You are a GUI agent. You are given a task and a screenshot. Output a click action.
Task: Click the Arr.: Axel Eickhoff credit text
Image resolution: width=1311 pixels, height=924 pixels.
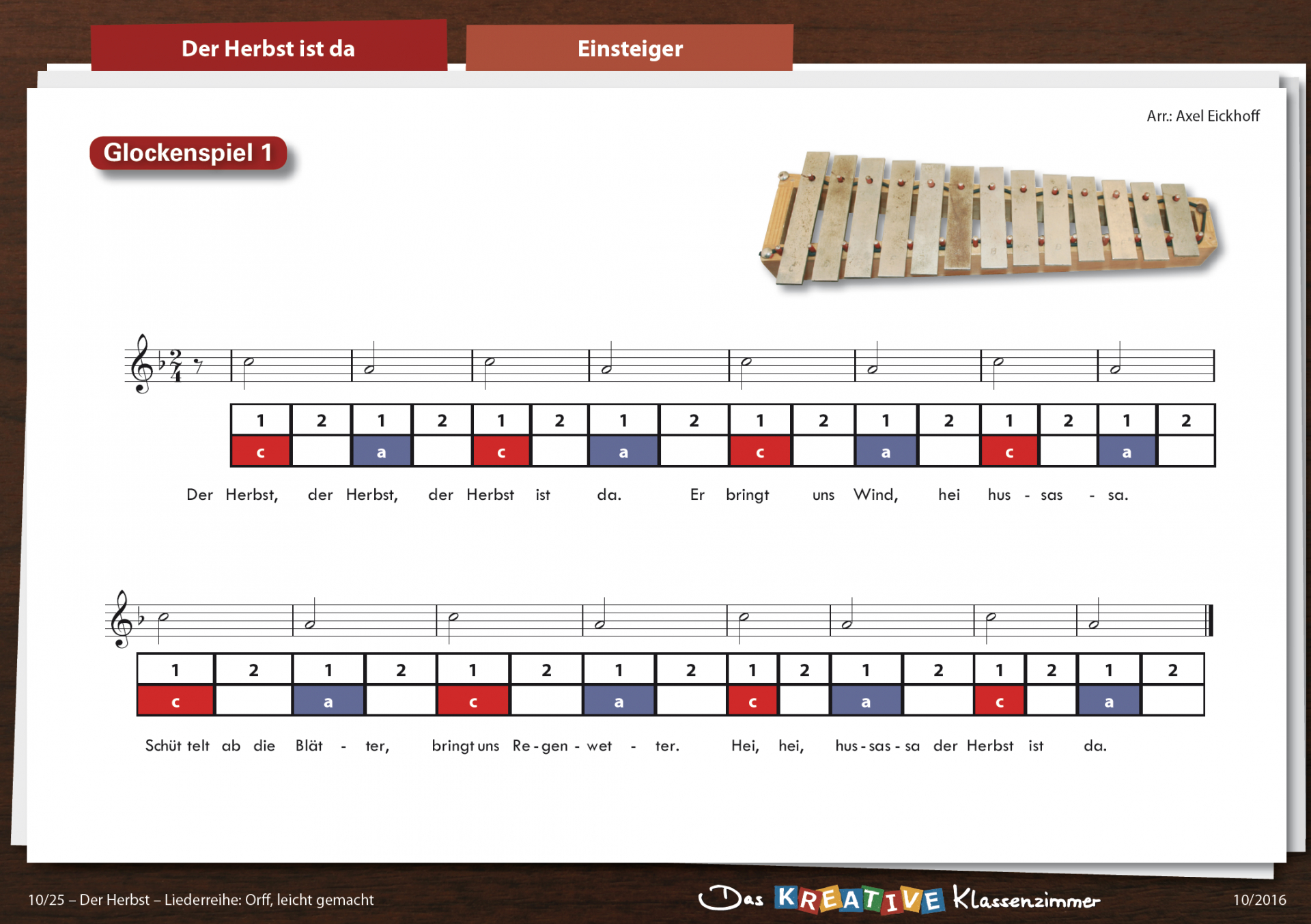(x=1202, y=116)
